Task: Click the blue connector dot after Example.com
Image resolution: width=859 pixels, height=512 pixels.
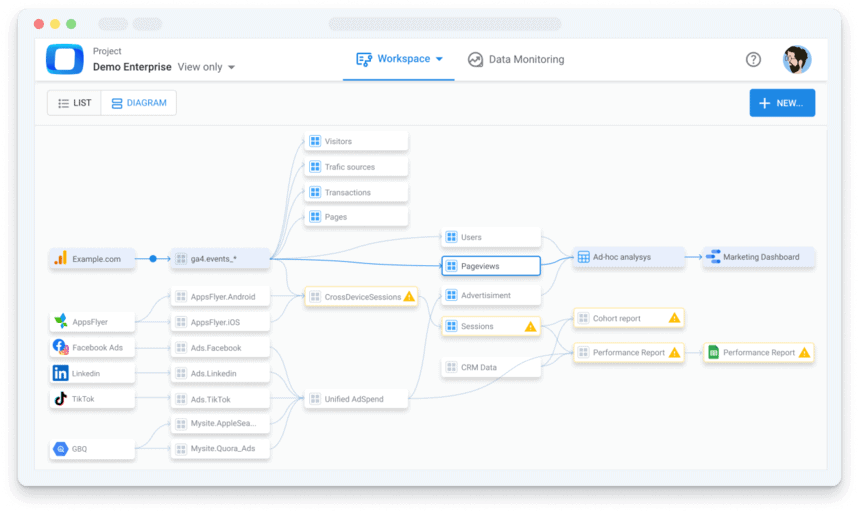Action: pyautogui.click(x=153, y=258)
